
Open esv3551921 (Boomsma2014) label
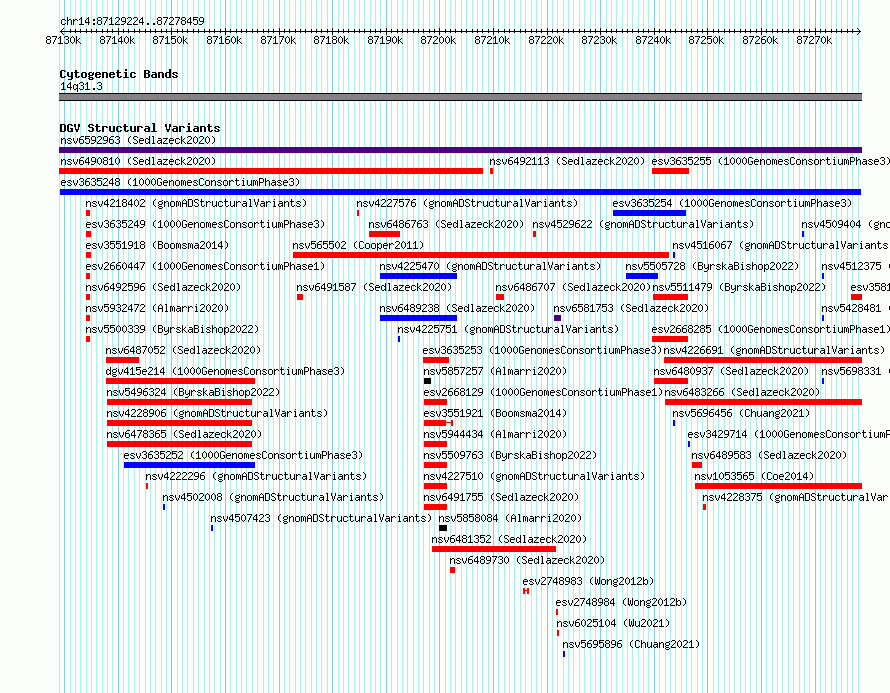pyautogui.click(x=495, y=413)
